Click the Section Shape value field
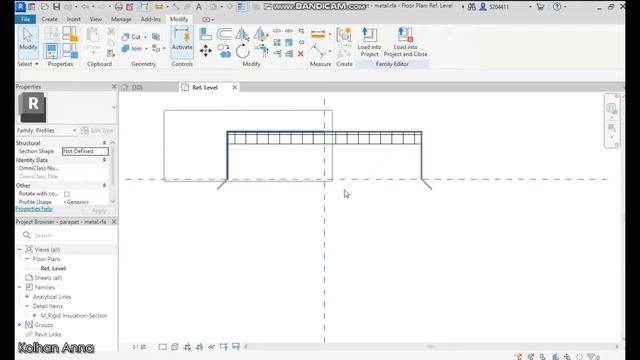This screenshot has height=360, width=640. (x=85, y=151)
